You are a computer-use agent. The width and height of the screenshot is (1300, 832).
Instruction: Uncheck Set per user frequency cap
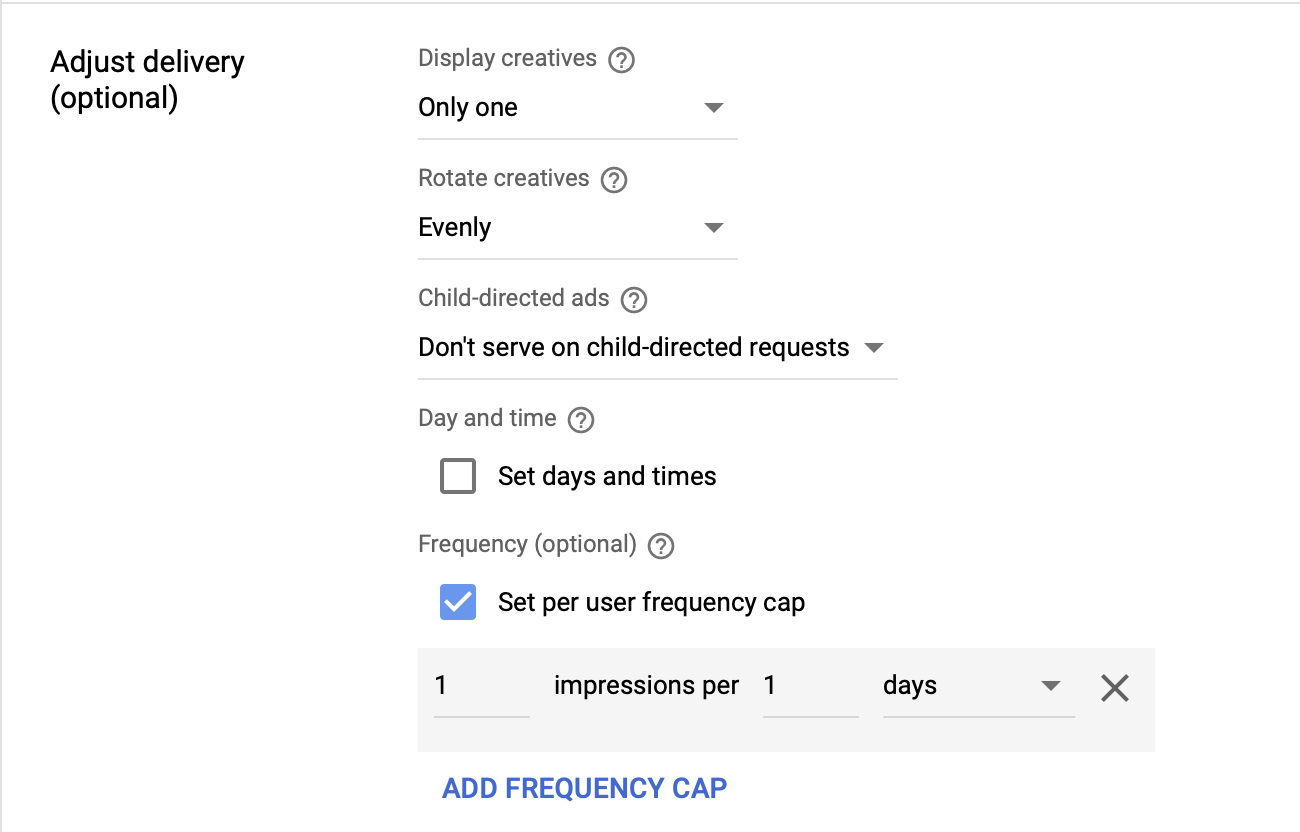point(458,602)
